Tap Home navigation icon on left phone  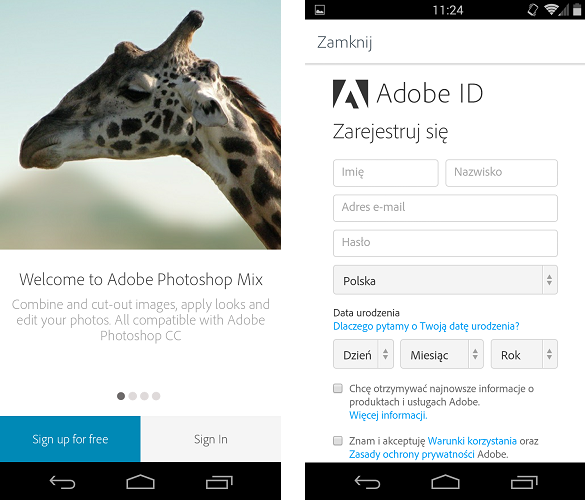140,482
